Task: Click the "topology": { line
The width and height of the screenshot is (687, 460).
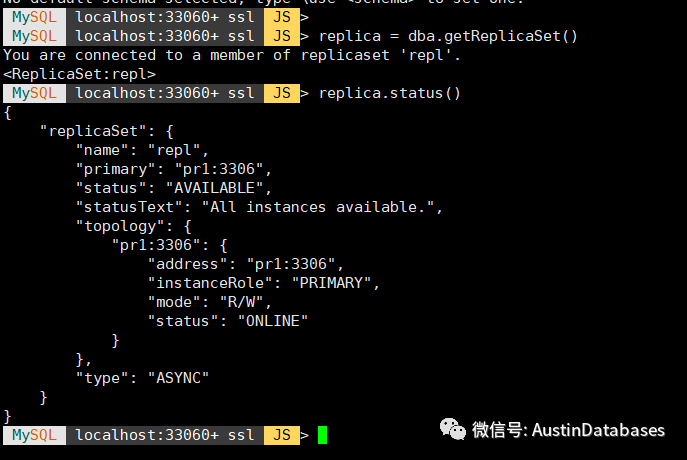Action: pos(134,226)
